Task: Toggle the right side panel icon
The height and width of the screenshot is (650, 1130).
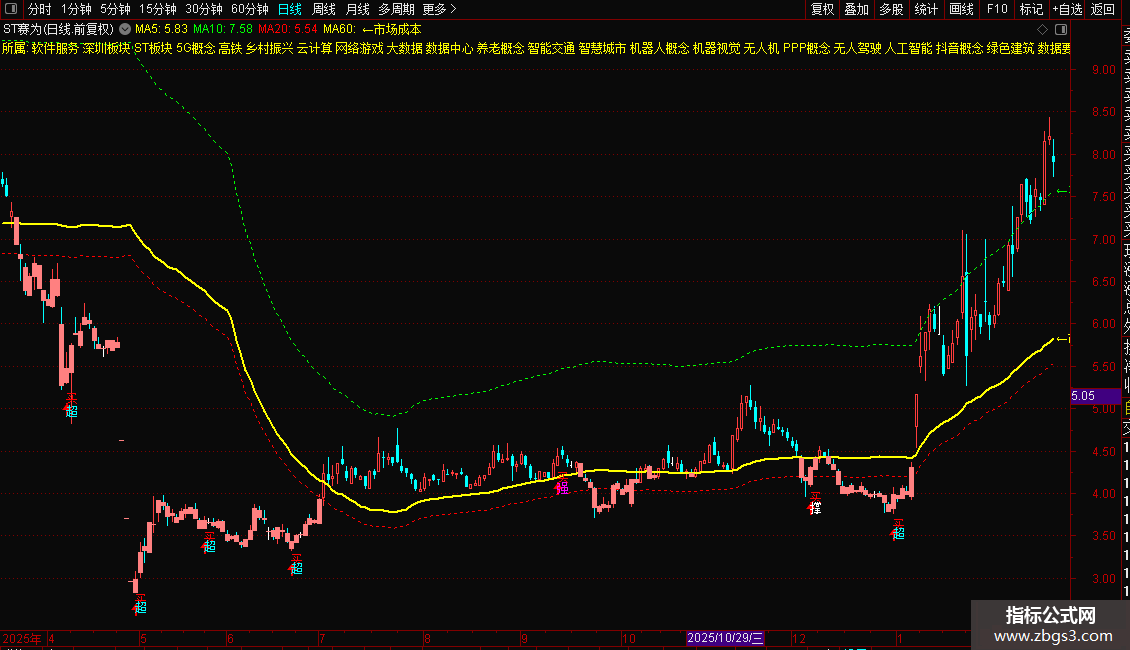Action: tap(1061, 30)
